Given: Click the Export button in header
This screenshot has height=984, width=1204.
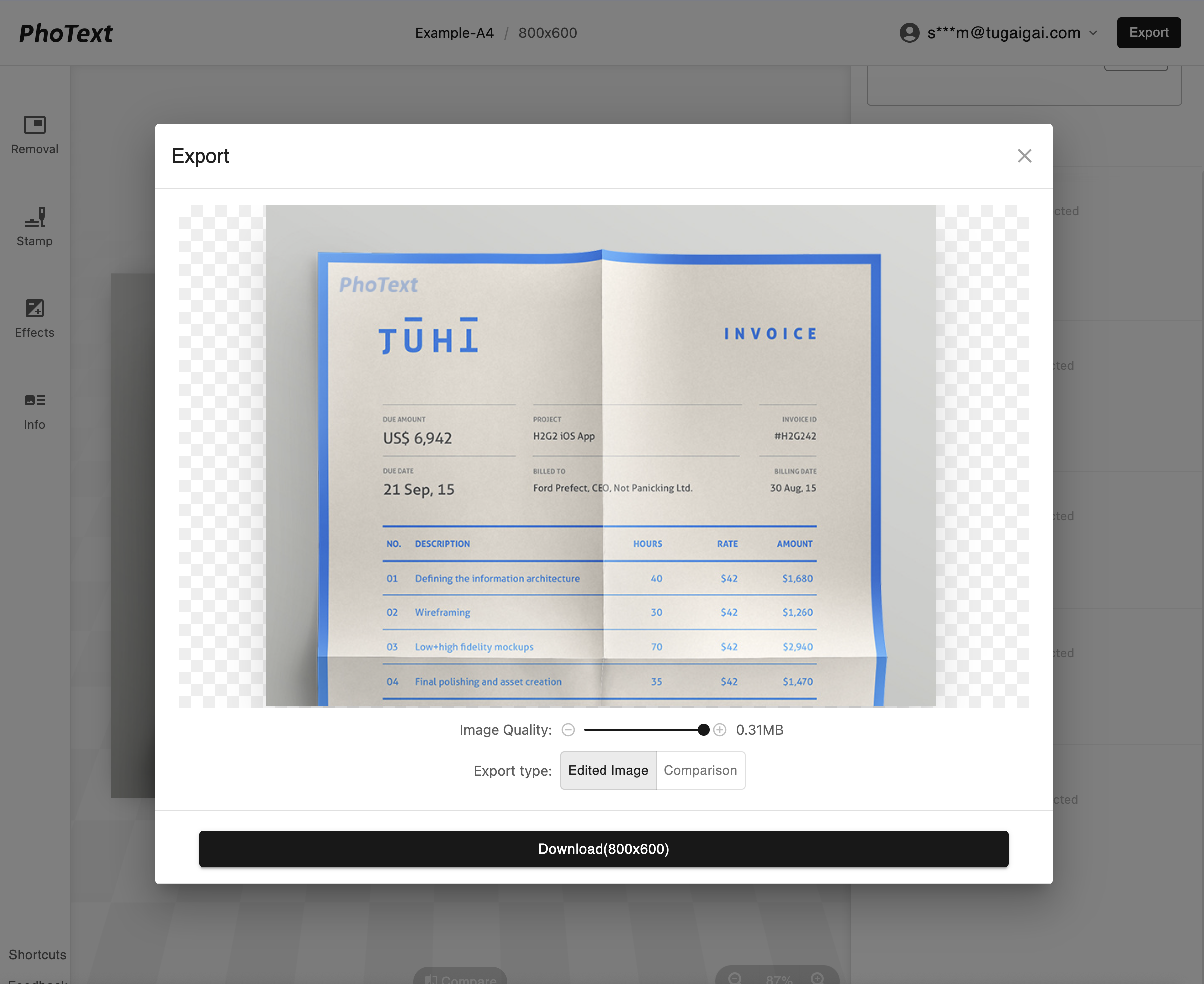Looking at the screenshot, I should (1149, 33).
